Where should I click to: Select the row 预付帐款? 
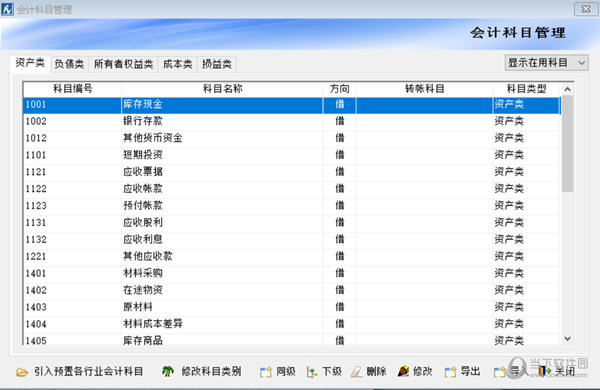click(292, 206)
